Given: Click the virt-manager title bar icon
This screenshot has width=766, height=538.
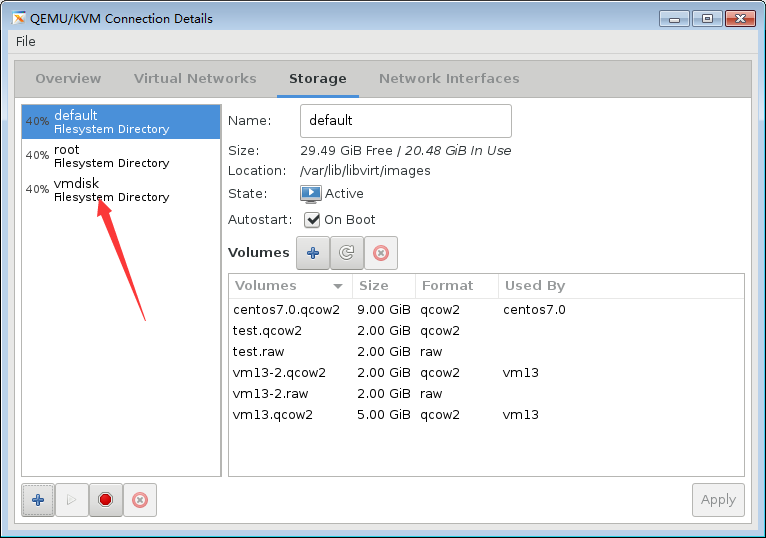Looking at the screenshot, I should [x=19, y=19].
